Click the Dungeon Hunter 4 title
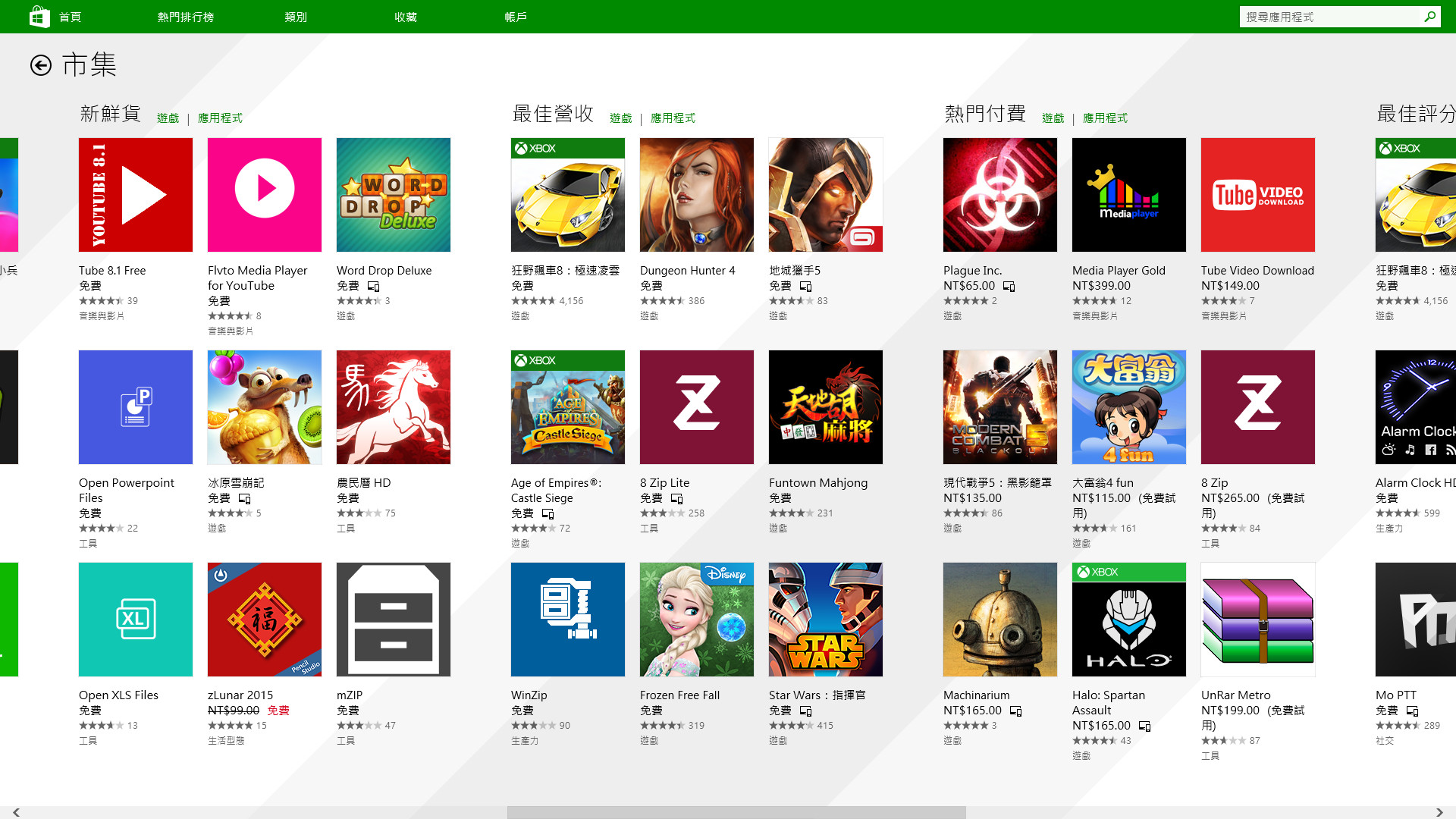This screenshot has width=1456, height=819. coord(687,271)
